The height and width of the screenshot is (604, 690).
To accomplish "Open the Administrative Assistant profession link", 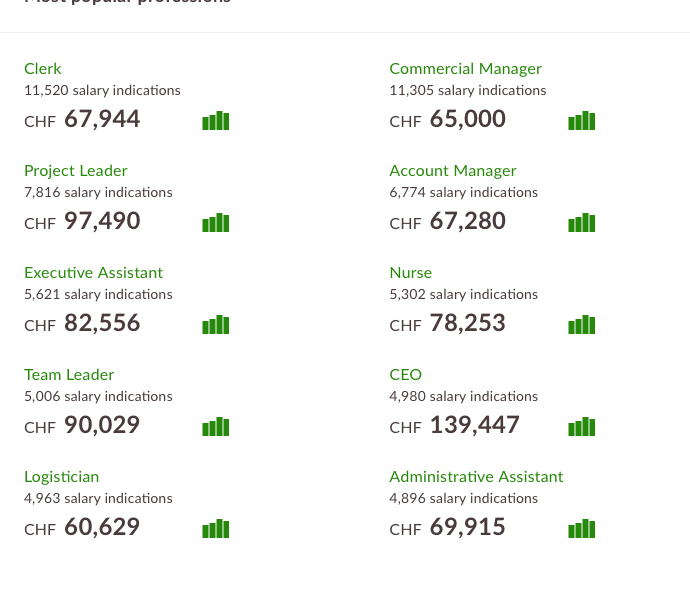I will pos(476,477).
